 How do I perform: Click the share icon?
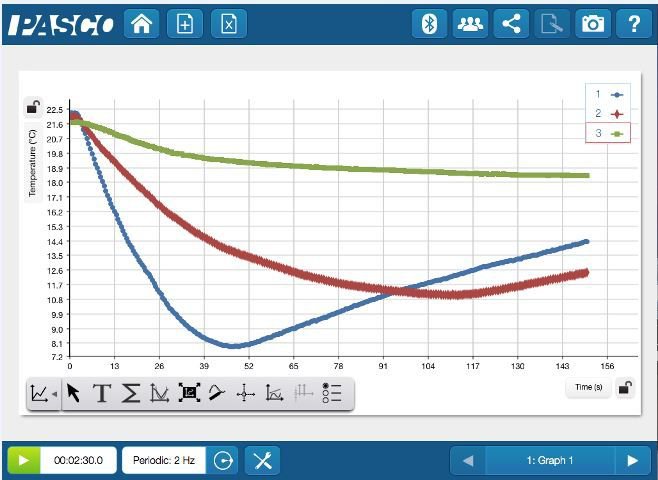pos(511,24)
